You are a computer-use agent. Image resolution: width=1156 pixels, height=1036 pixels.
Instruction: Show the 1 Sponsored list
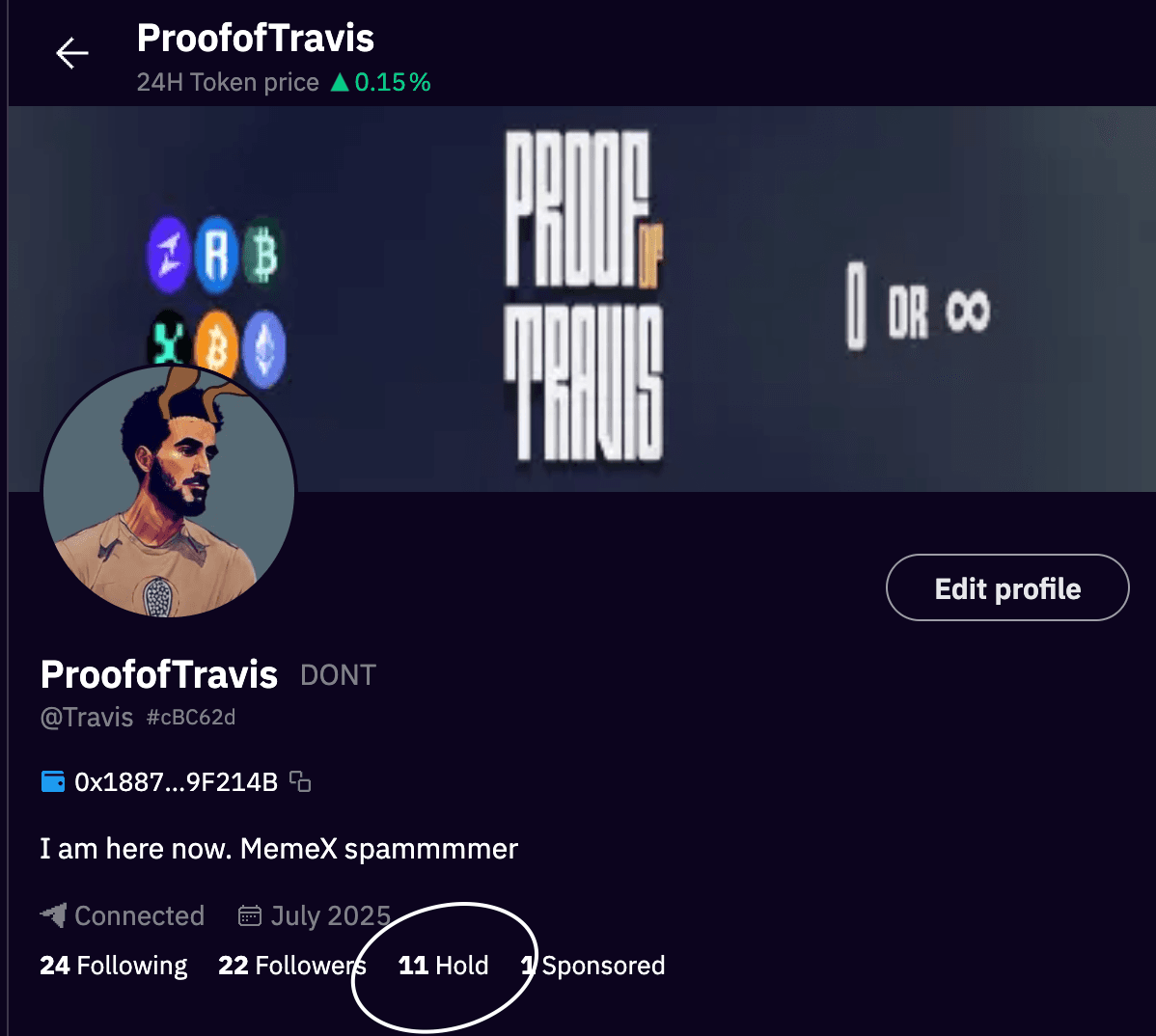(x=594, y=966)
